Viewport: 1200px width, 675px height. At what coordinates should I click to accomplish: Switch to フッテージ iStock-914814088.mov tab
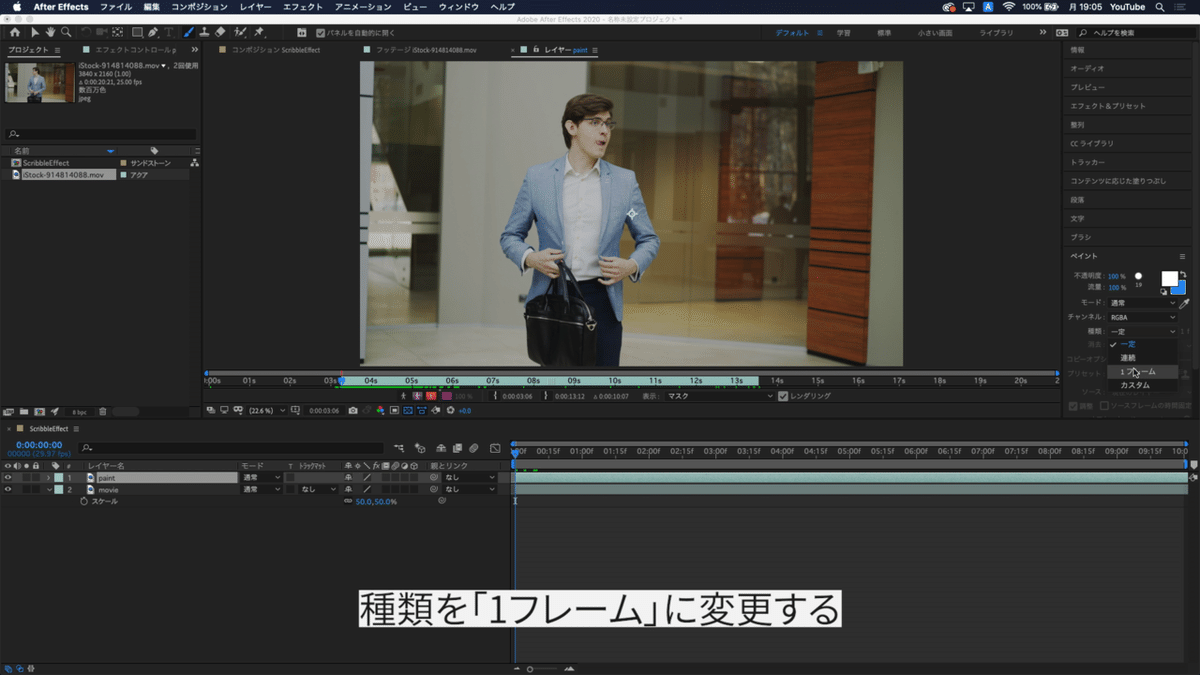425,49
